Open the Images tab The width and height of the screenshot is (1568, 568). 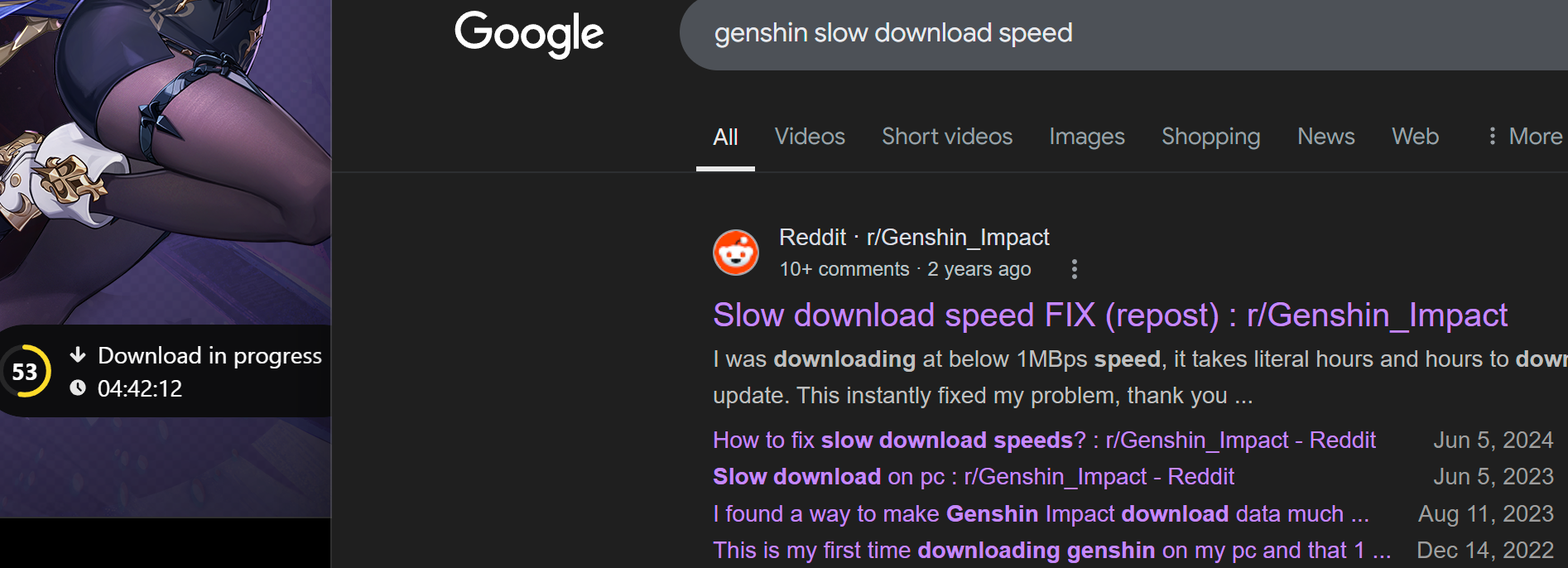(1087, 137)
